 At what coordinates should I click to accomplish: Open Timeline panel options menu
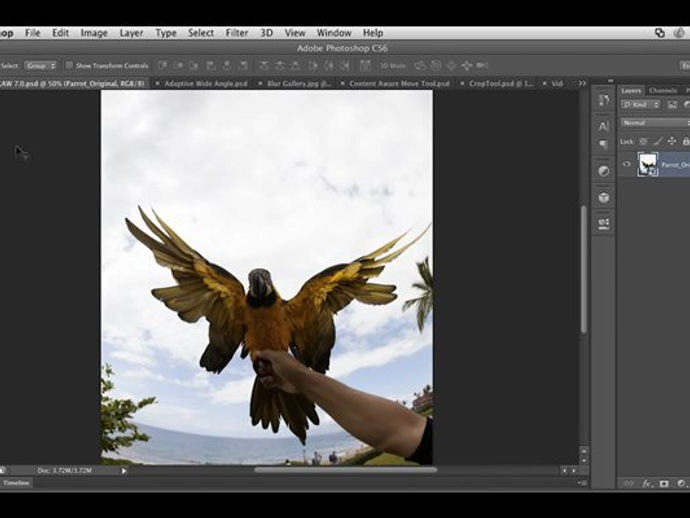582,483
